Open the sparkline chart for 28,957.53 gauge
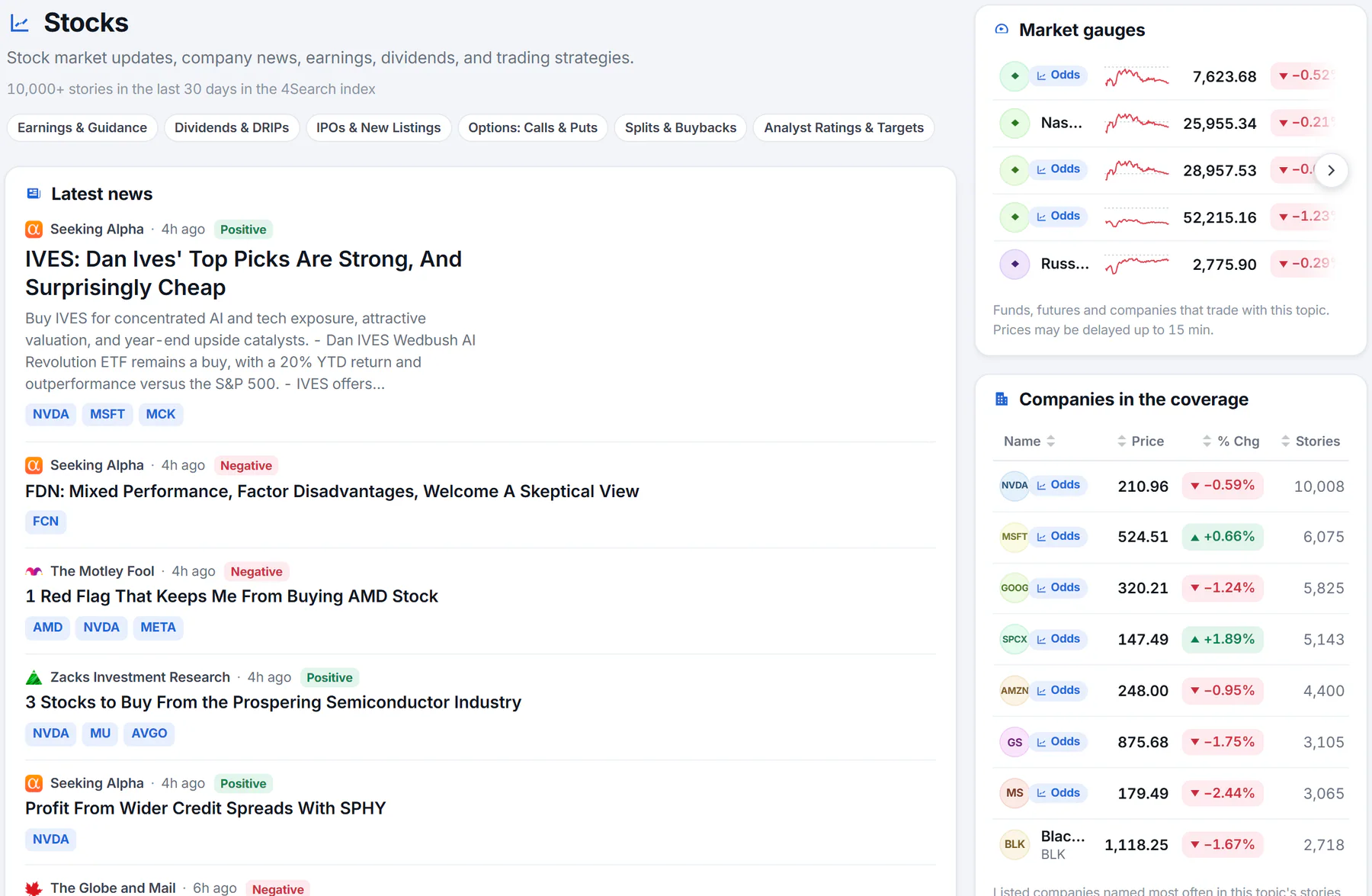 [1136, 170]
